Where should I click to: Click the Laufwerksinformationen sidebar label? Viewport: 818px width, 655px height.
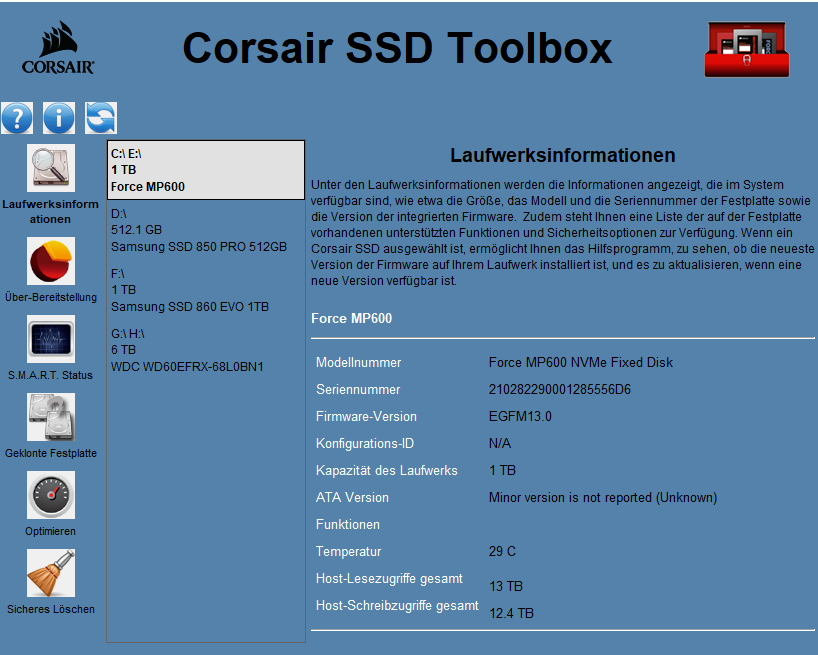coord(51,212)
